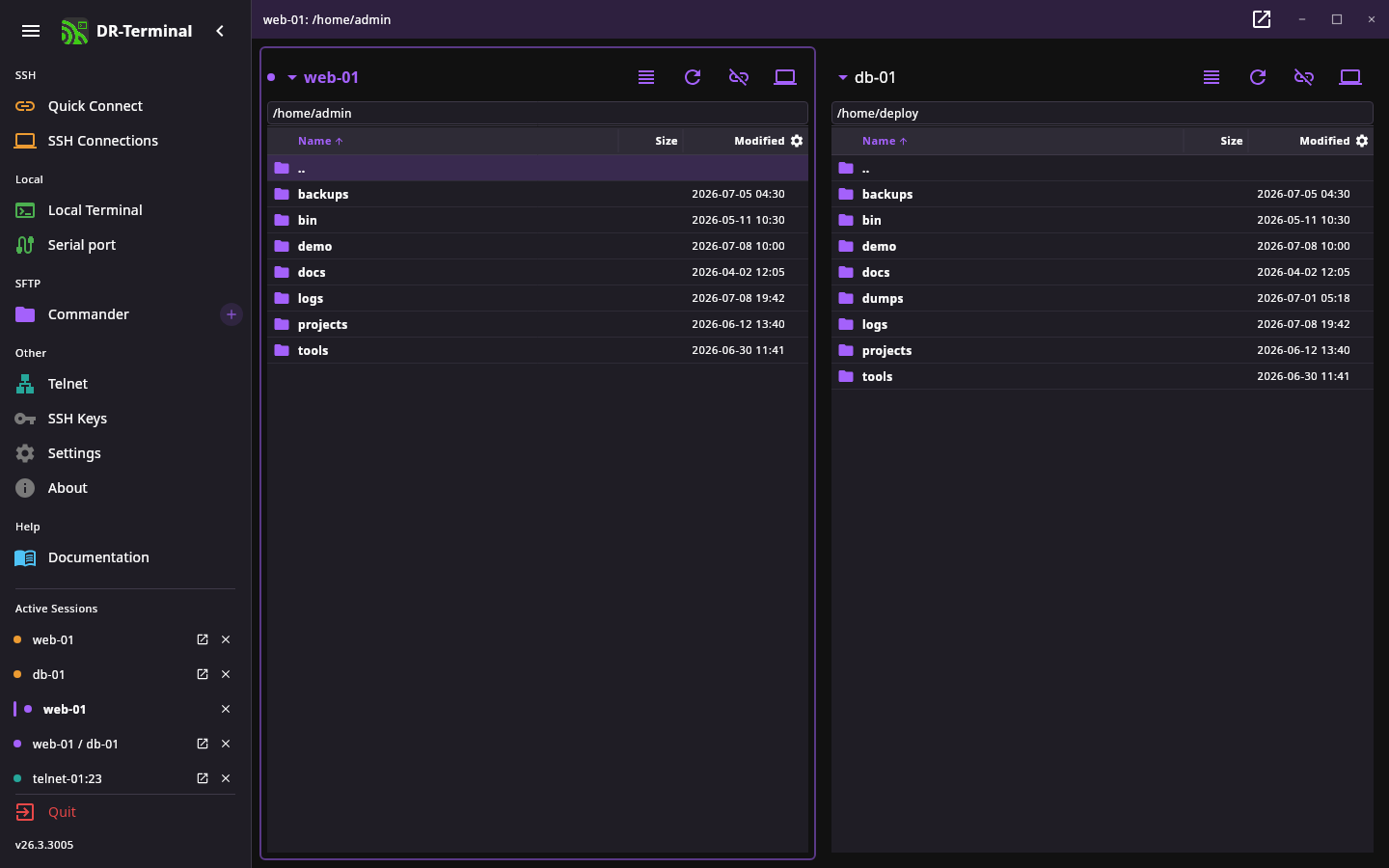
Task: Select the tools folder in db-01 panel
Action: (x=1103, y=376)
